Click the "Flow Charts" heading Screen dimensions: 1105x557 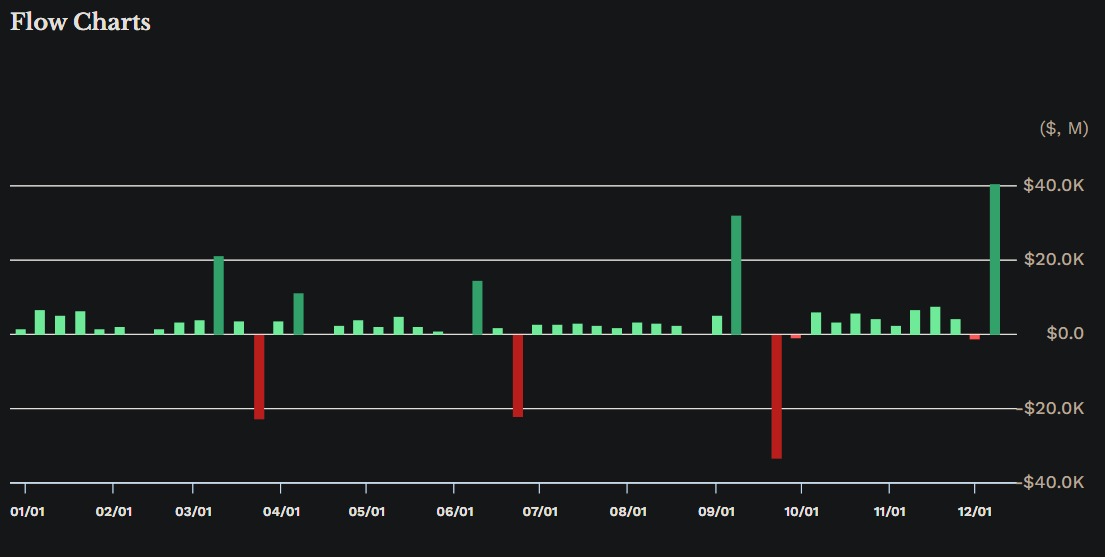point(80,22)
